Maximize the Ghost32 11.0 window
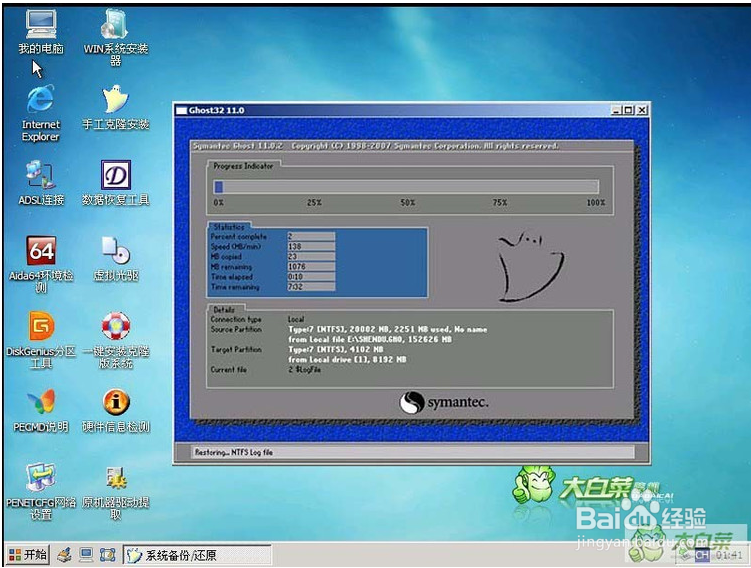 [628, 110]
